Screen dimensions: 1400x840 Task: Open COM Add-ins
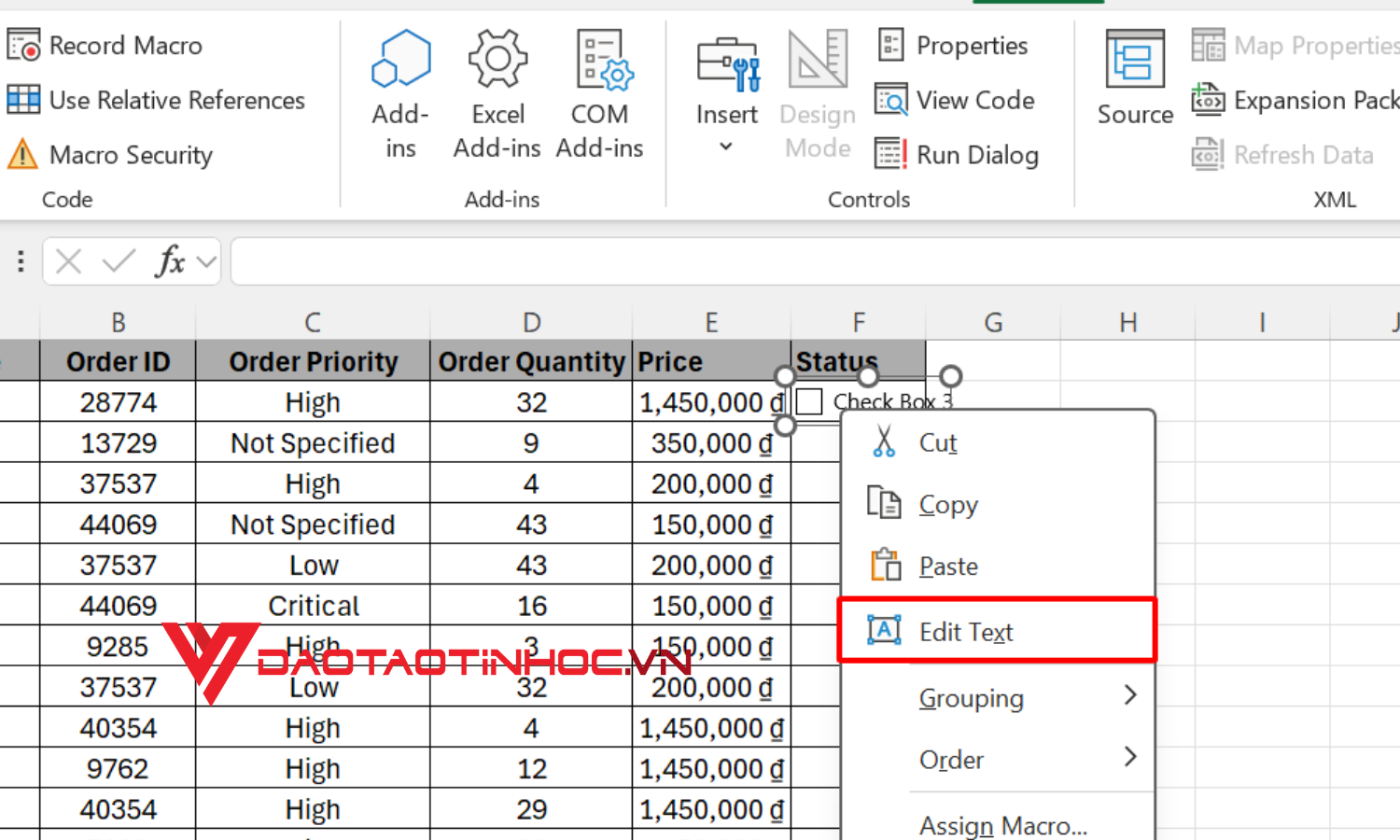600,93
